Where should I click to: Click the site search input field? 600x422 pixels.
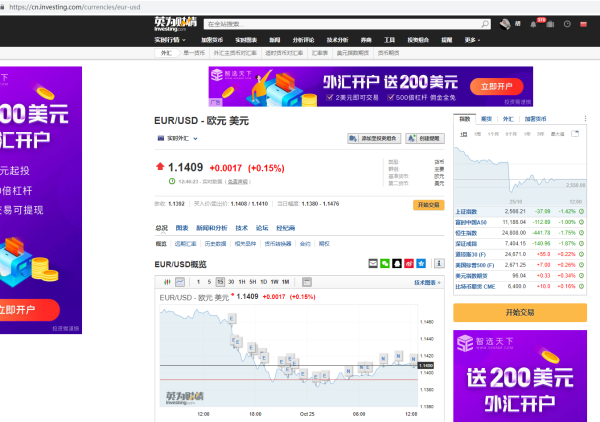342,24
